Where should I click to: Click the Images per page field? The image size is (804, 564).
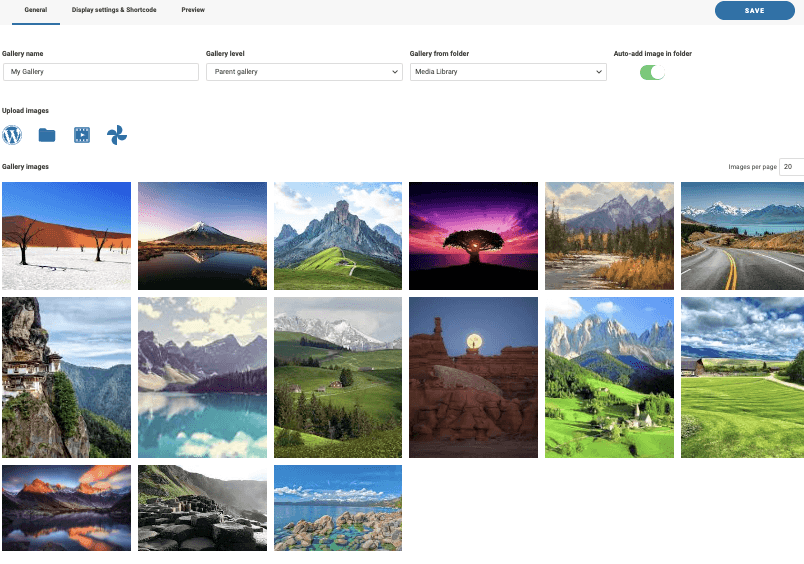791,167
